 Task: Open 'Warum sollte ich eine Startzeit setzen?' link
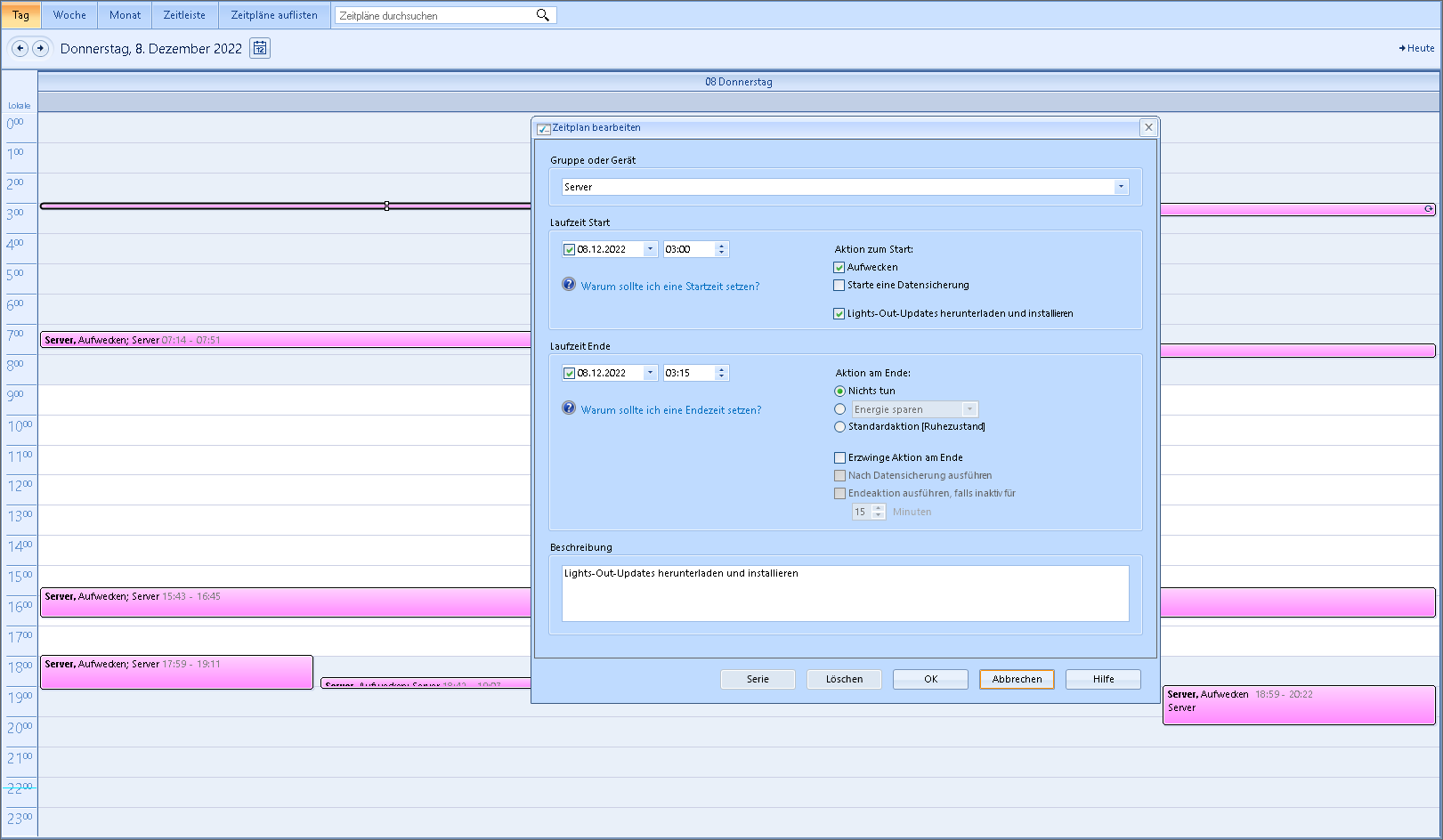coord(670,287)
